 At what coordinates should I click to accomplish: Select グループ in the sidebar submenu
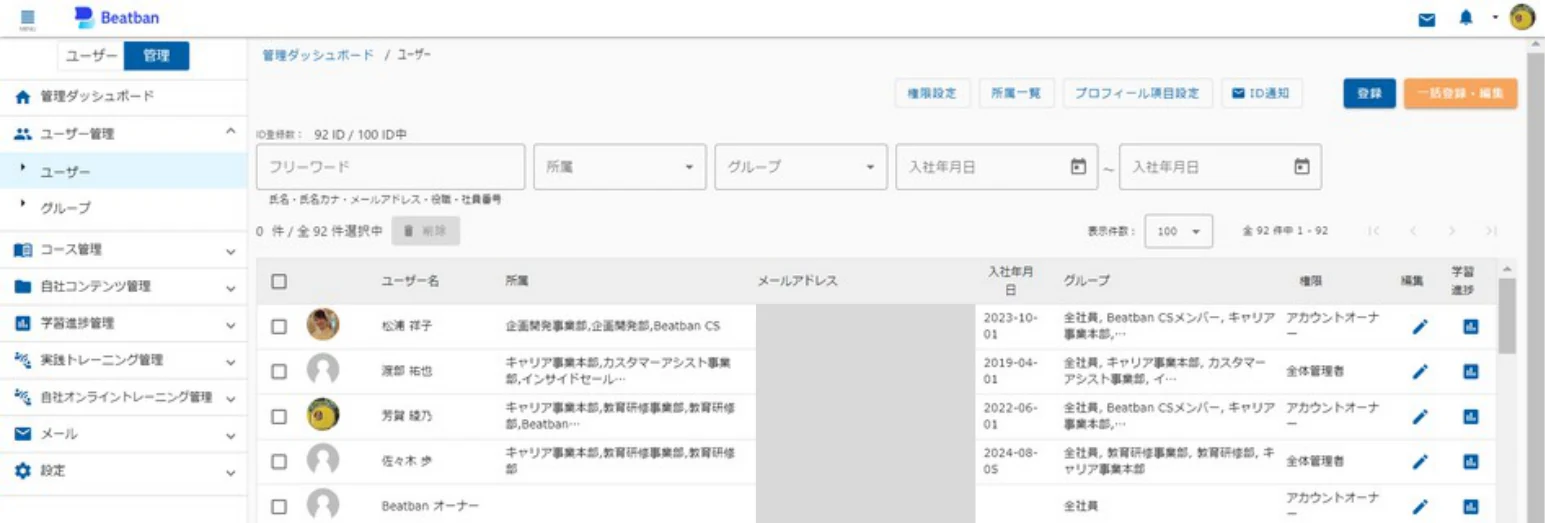(123, 208)
